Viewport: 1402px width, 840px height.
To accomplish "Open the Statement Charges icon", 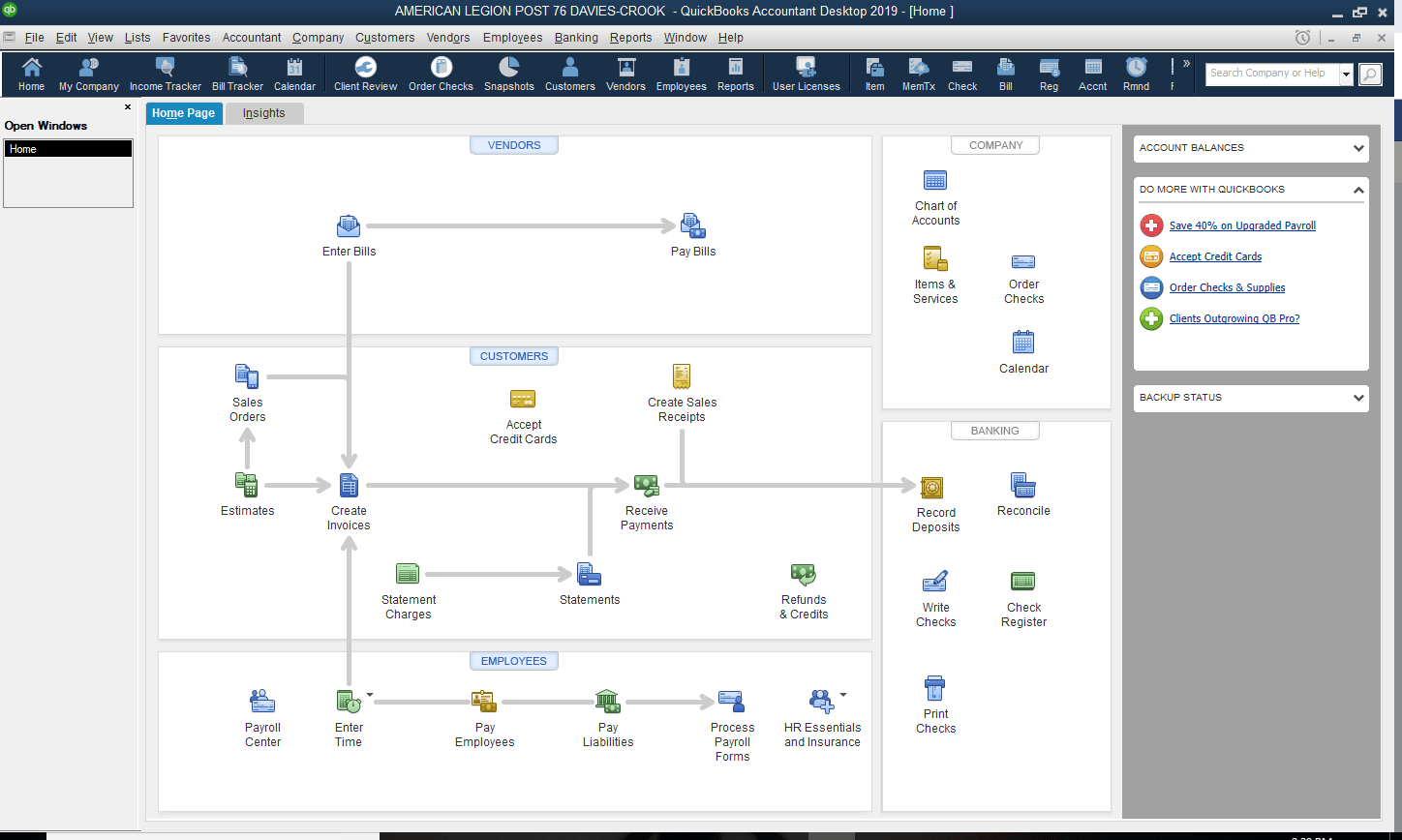I will [408, 574].
